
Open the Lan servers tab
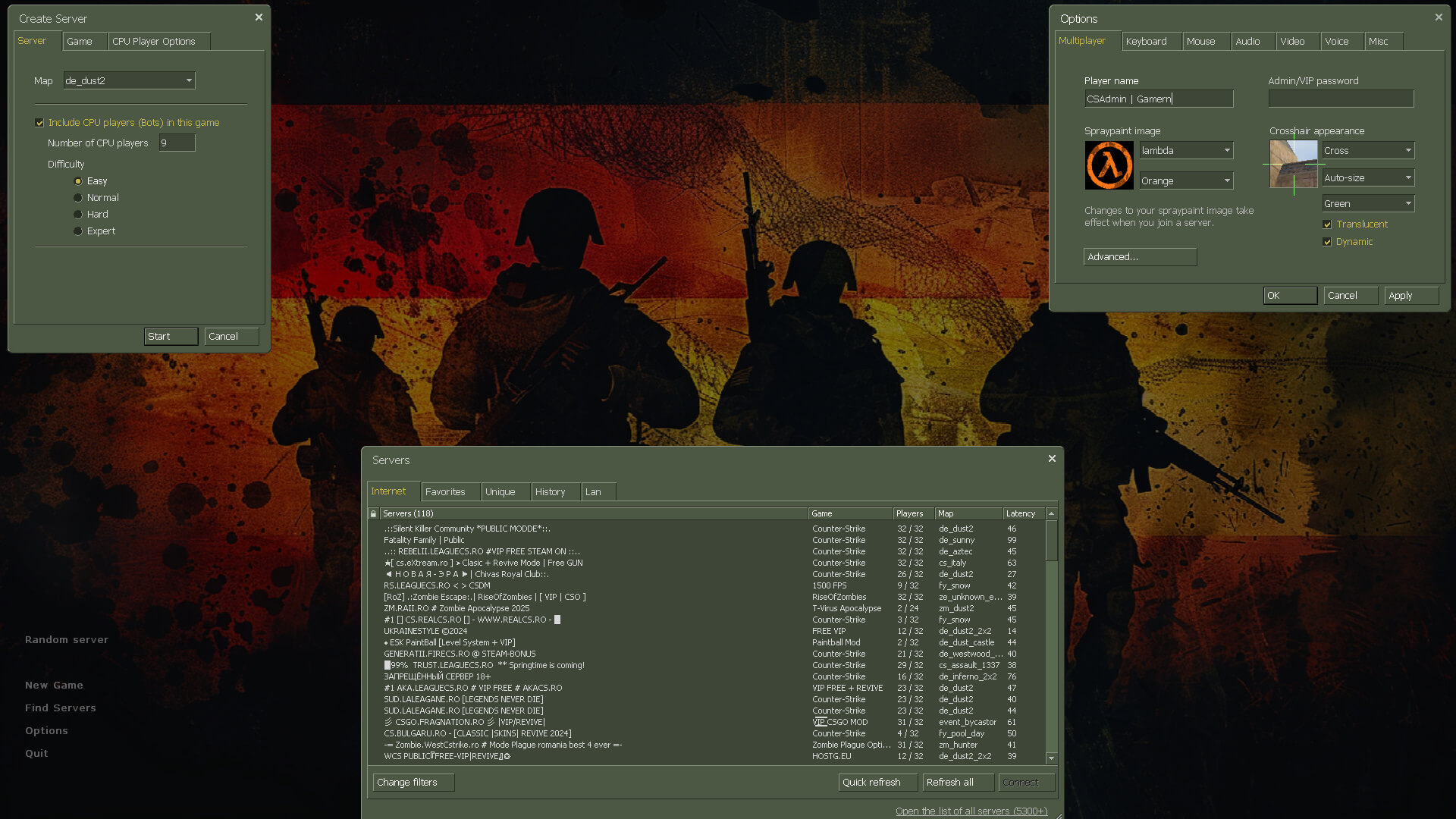(x=598, y=491)
